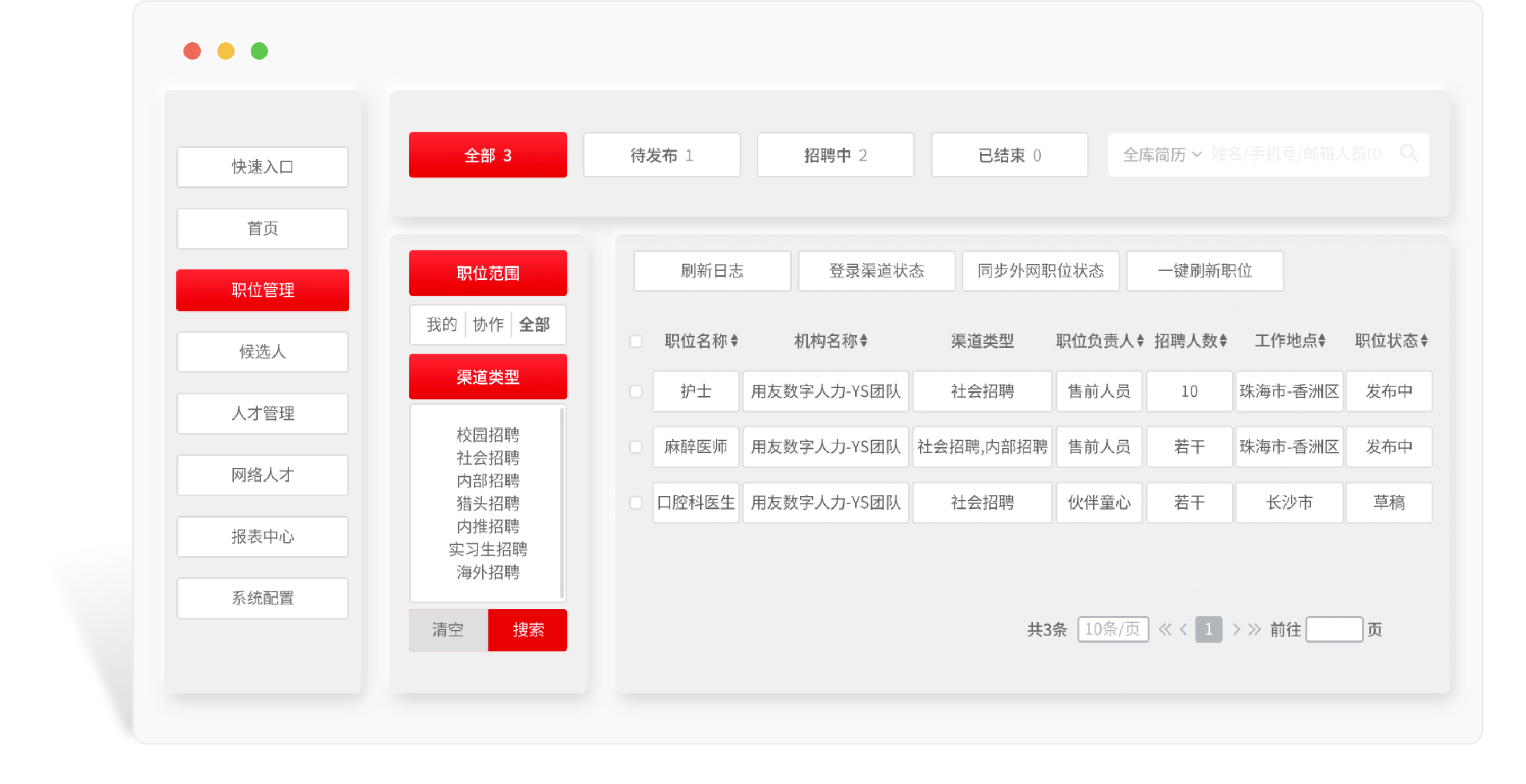Sort the 职位状态 column
This screenshot has width=1526, height=784.
[1426, 341]
